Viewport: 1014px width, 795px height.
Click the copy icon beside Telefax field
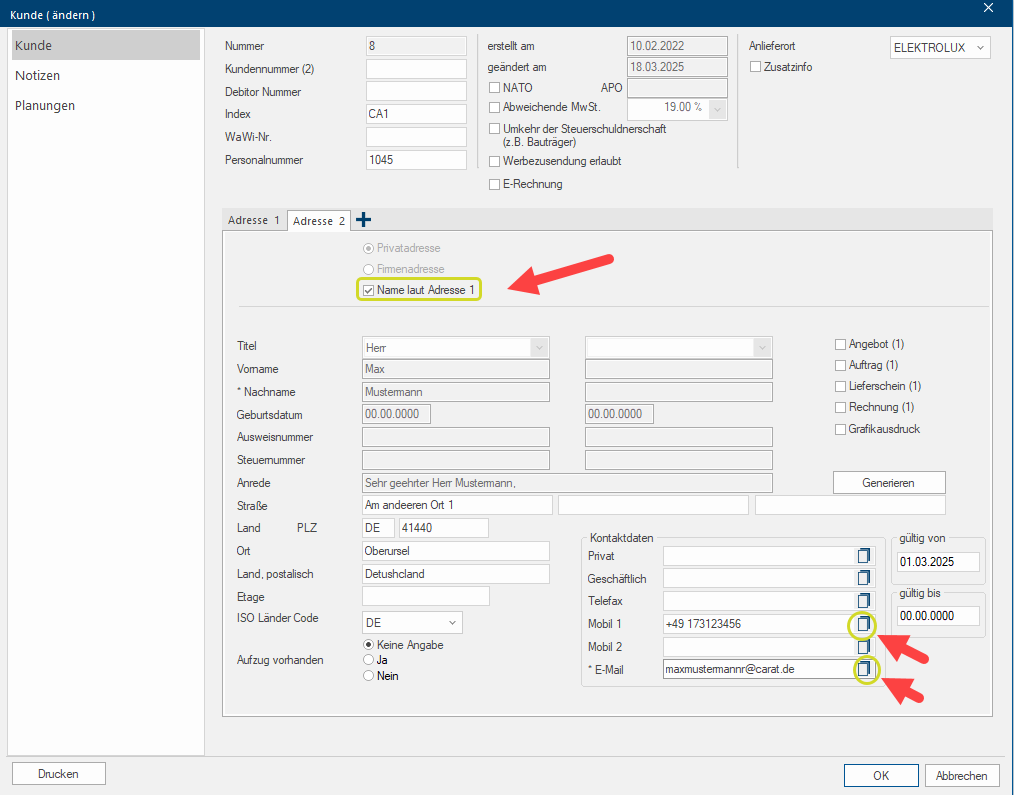pos(863,601)
